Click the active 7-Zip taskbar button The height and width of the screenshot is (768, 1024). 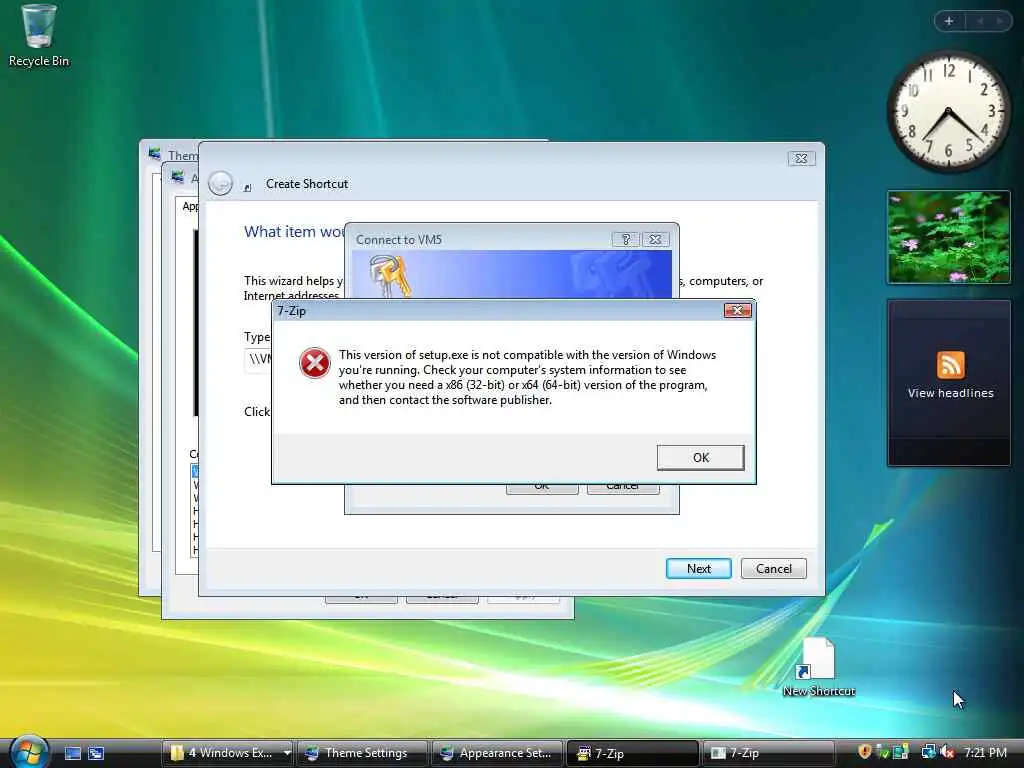632,753
